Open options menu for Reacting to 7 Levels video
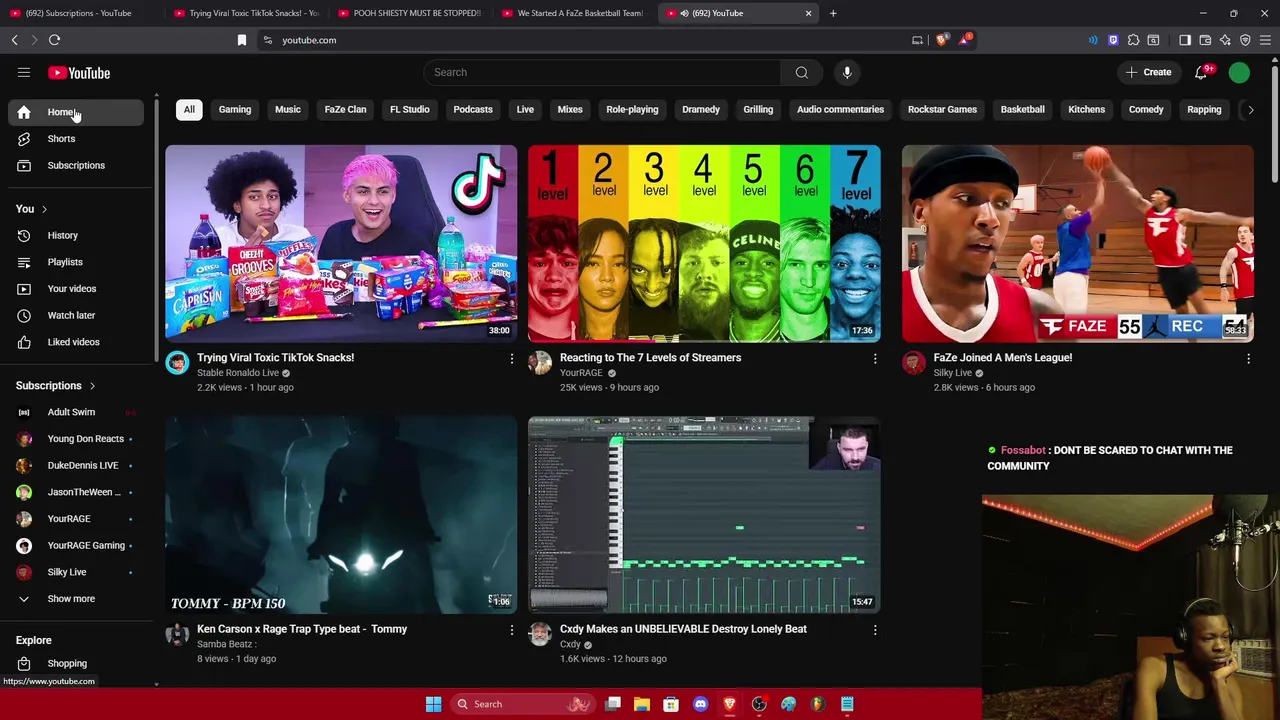The width and height of the screenshot is (1280, 720). click(x=875, y=358)
